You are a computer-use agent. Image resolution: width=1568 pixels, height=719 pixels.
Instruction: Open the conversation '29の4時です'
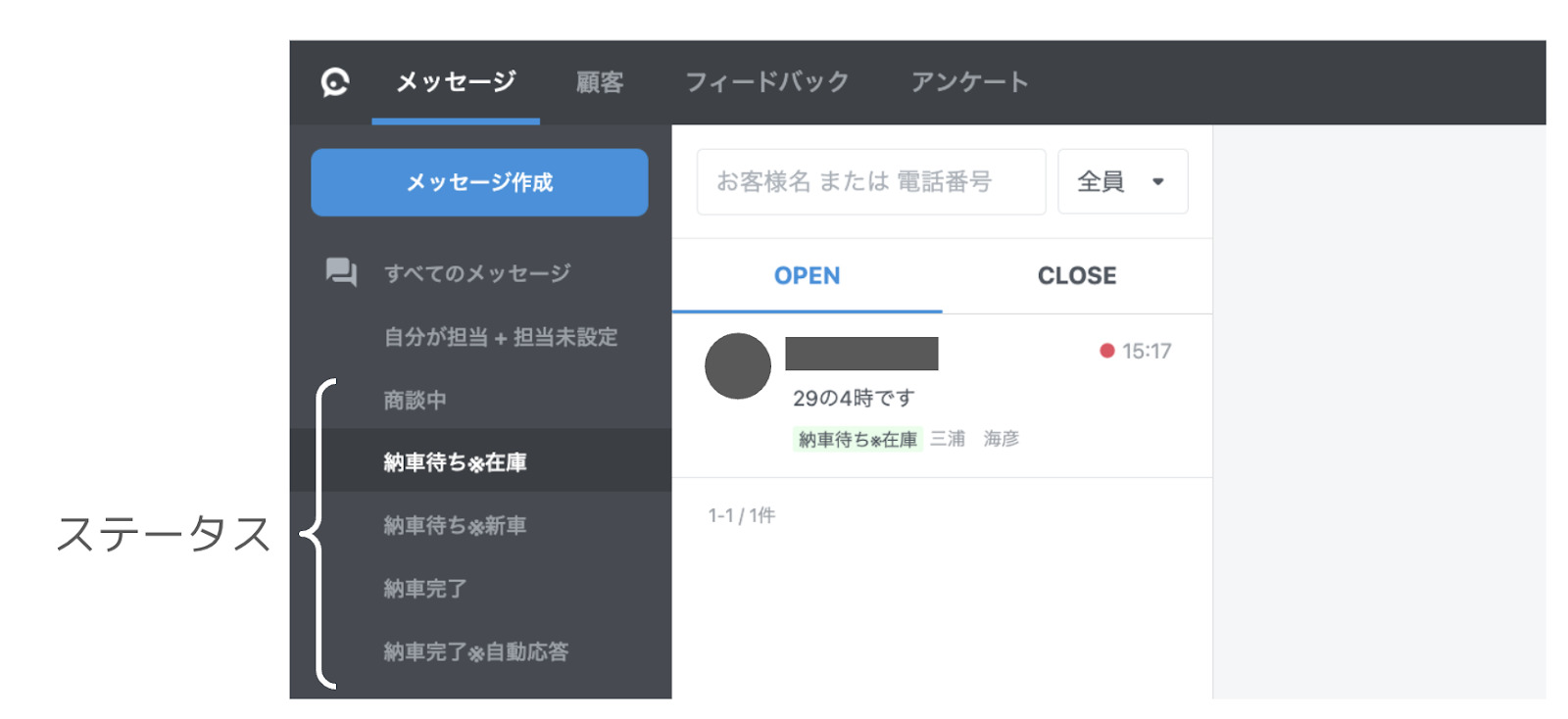pyautogui.click(x=941, y=397)
